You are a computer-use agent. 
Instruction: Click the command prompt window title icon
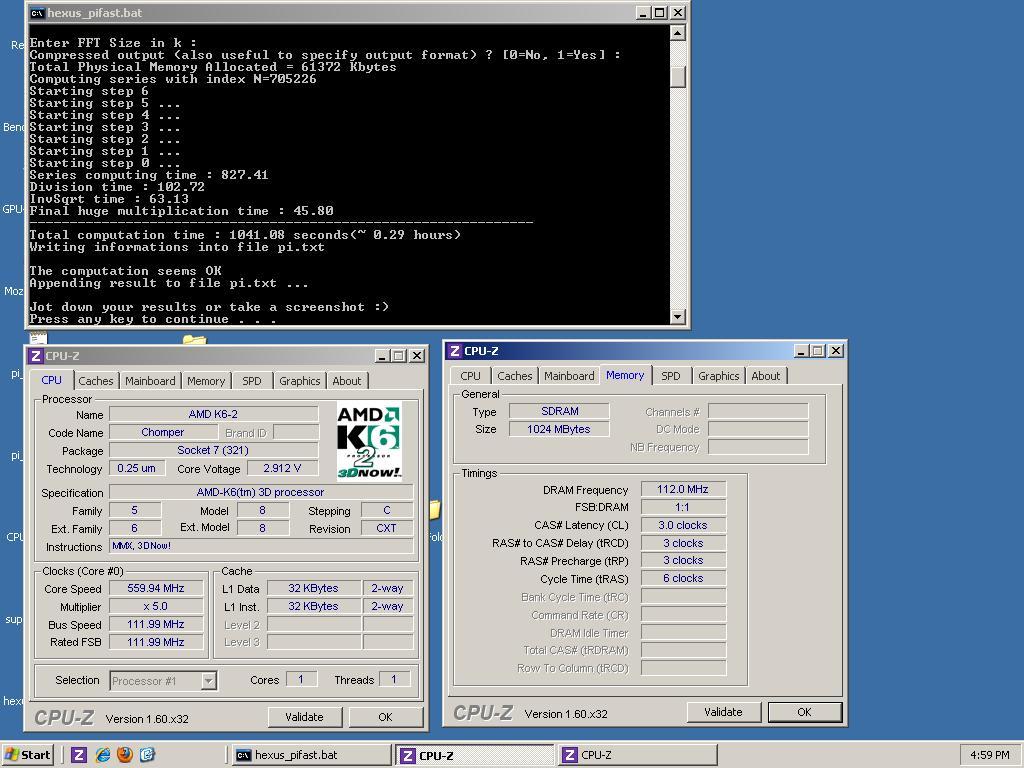[38, 12]
